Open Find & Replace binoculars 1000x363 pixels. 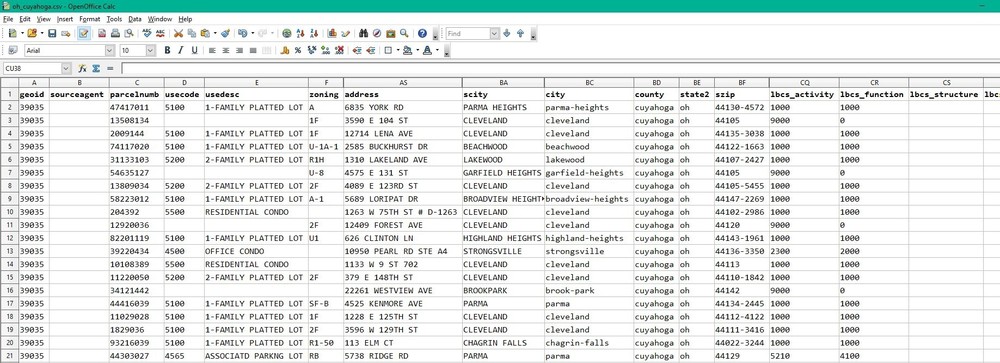coord(364,33)
